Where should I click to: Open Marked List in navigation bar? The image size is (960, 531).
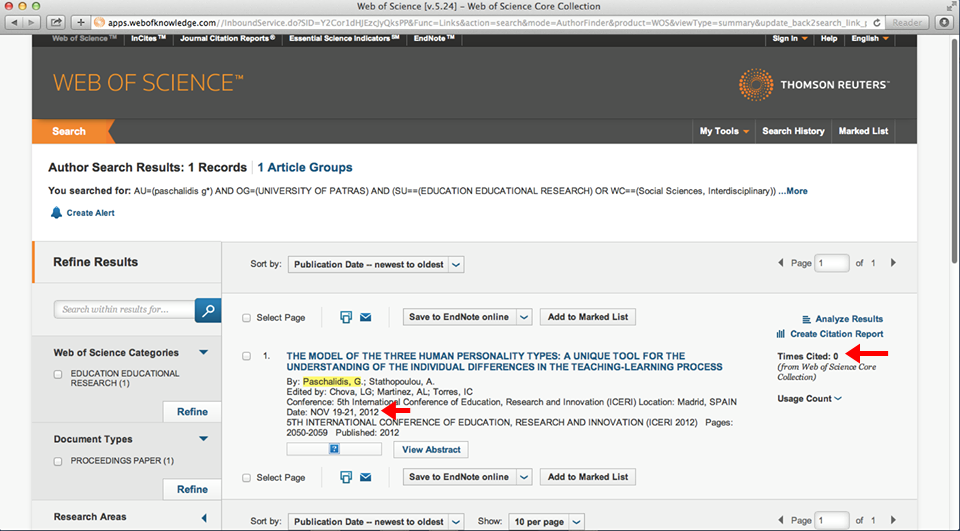[x=863, y=131]
